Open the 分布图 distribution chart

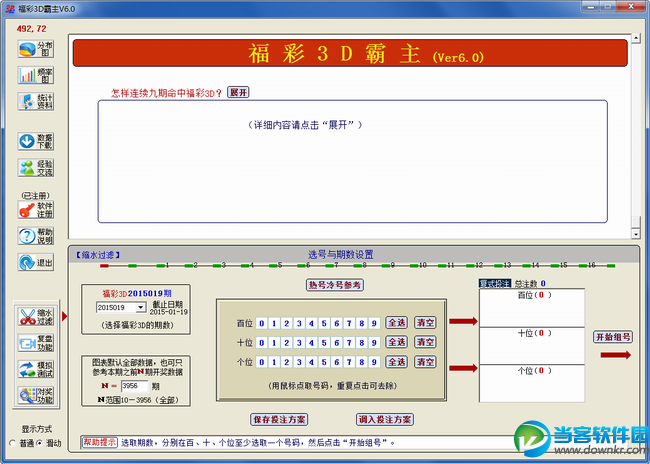(x=36, y=49)
